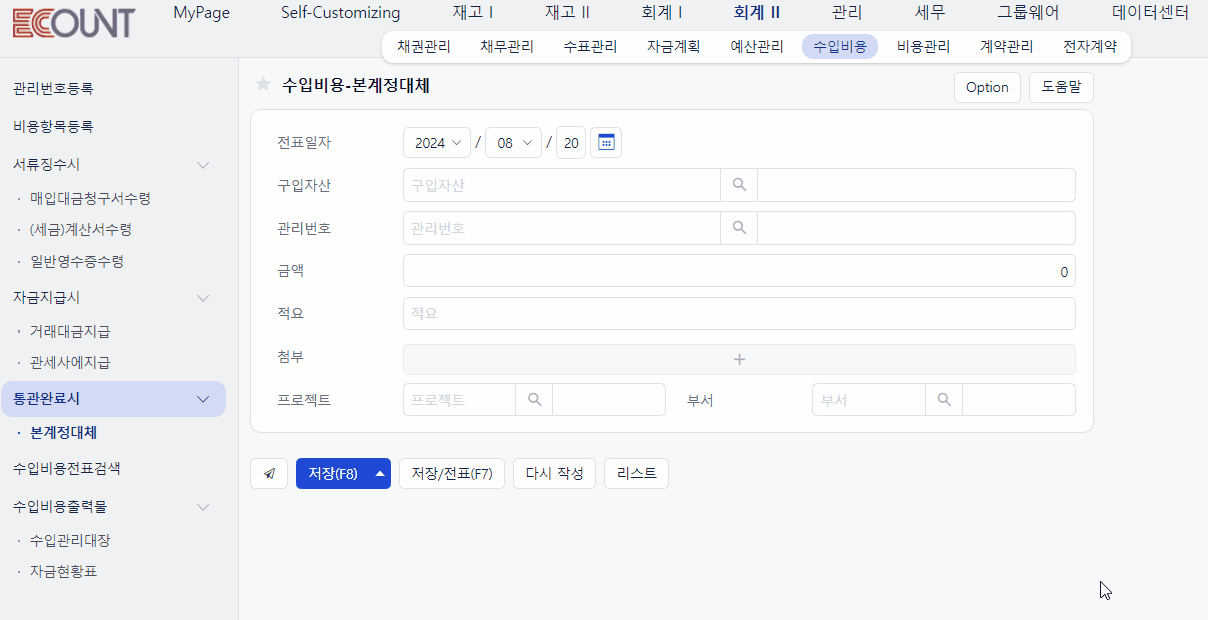Click the 저장/전표(F7) button
Screen dimensions: 1208x620
452,474
